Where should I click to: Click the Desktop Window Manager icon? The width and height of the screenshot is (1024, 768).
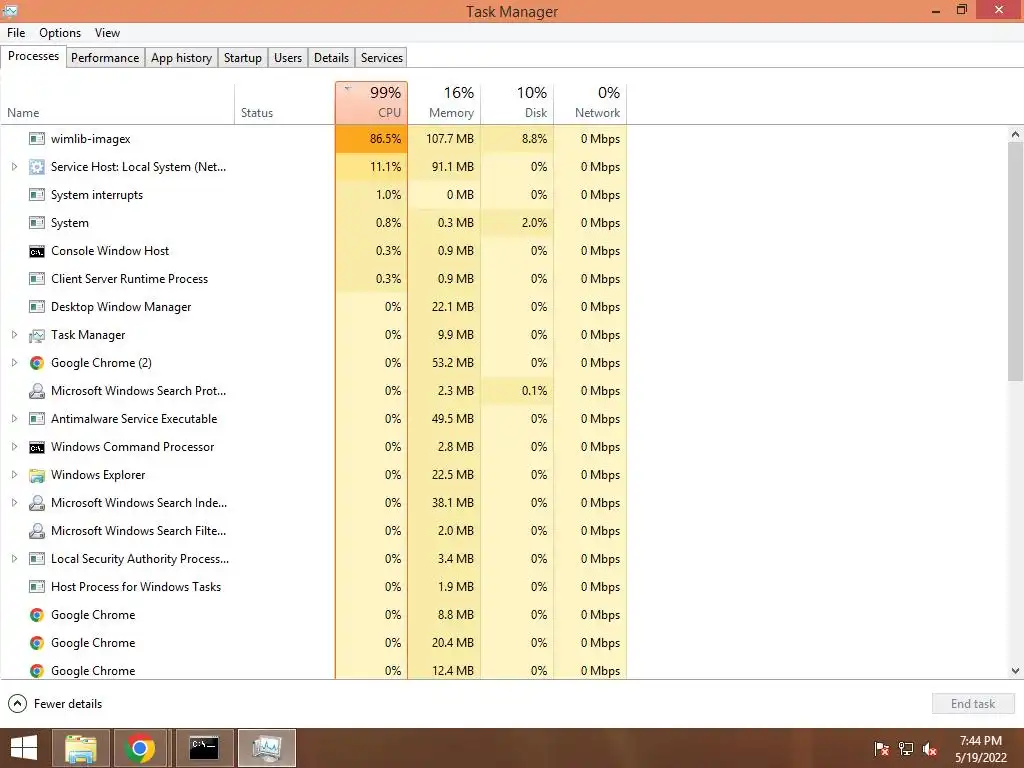tap(37, 307)
